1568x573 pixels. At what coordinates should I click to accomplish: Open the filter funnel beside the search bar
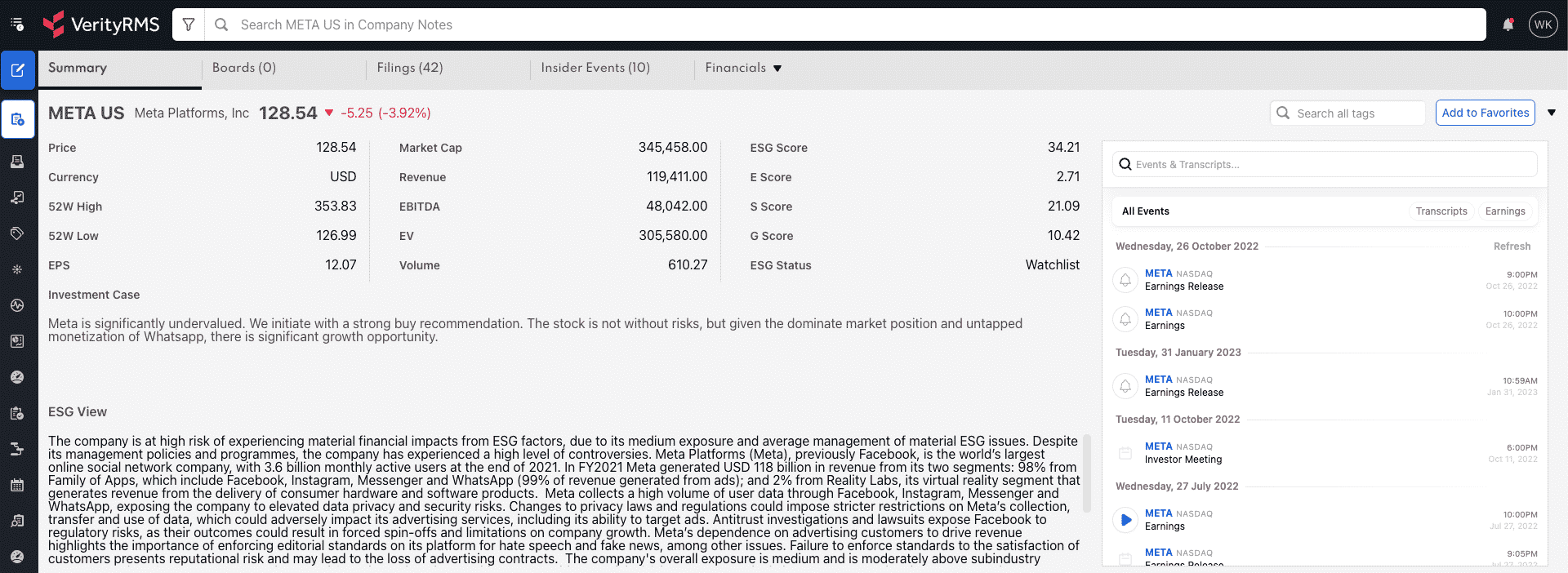point(189,24)
